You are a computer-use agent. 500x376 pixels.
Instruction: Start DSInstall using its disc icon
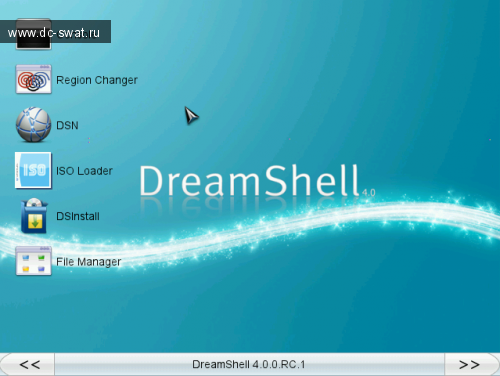tap(34, 216)
